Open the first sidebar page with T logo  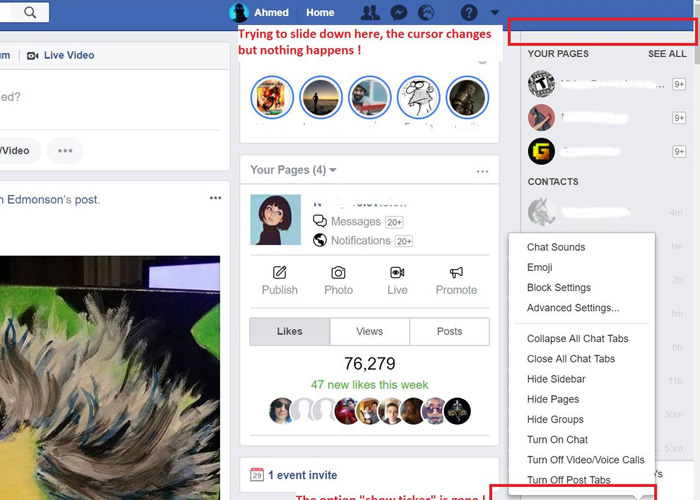point(541,84)
